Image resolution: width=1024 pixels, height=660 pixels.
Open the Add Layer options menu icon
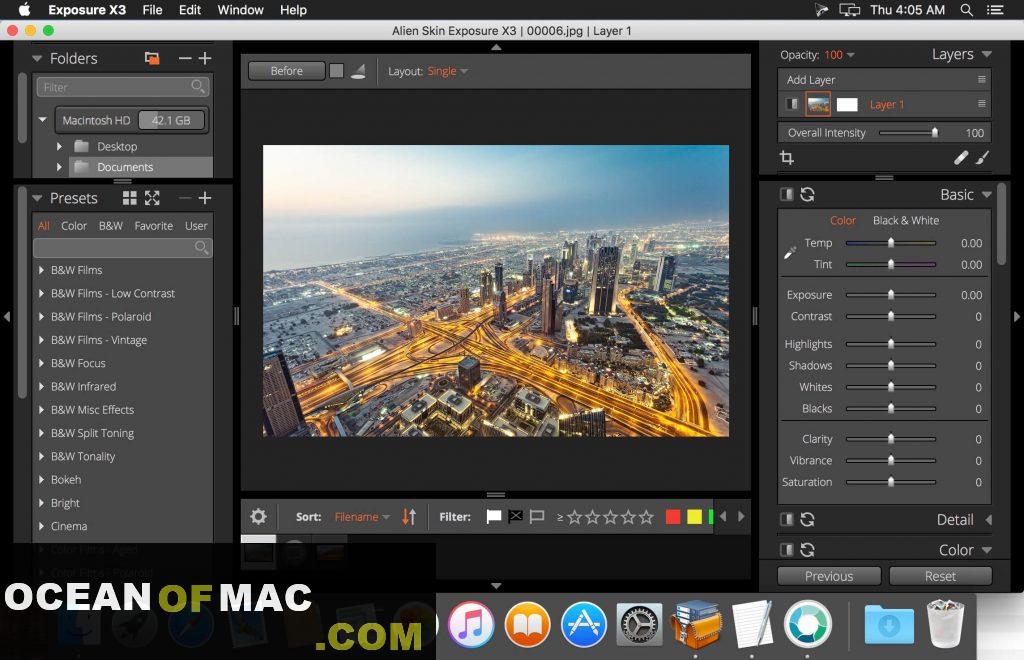click(x=982, y=79)
